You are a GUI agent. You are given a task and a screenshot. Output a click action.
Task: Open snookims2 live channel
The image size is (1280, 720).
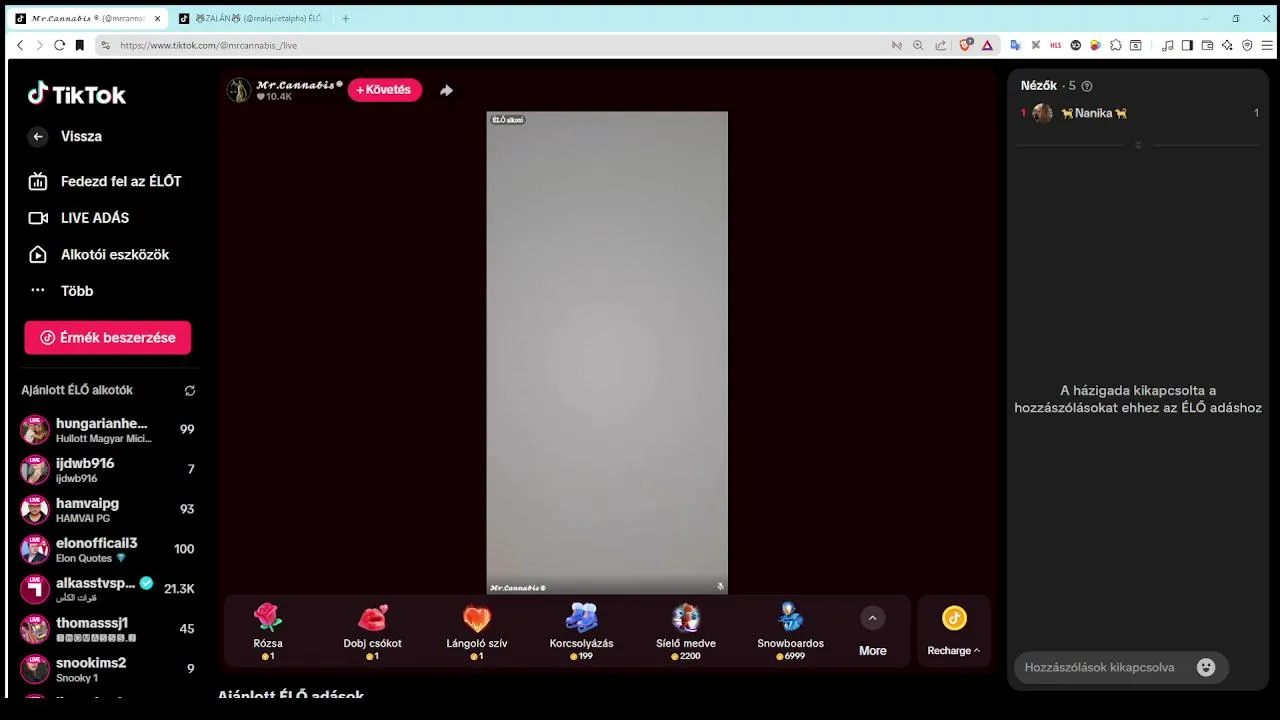click(x=107, y=669)
